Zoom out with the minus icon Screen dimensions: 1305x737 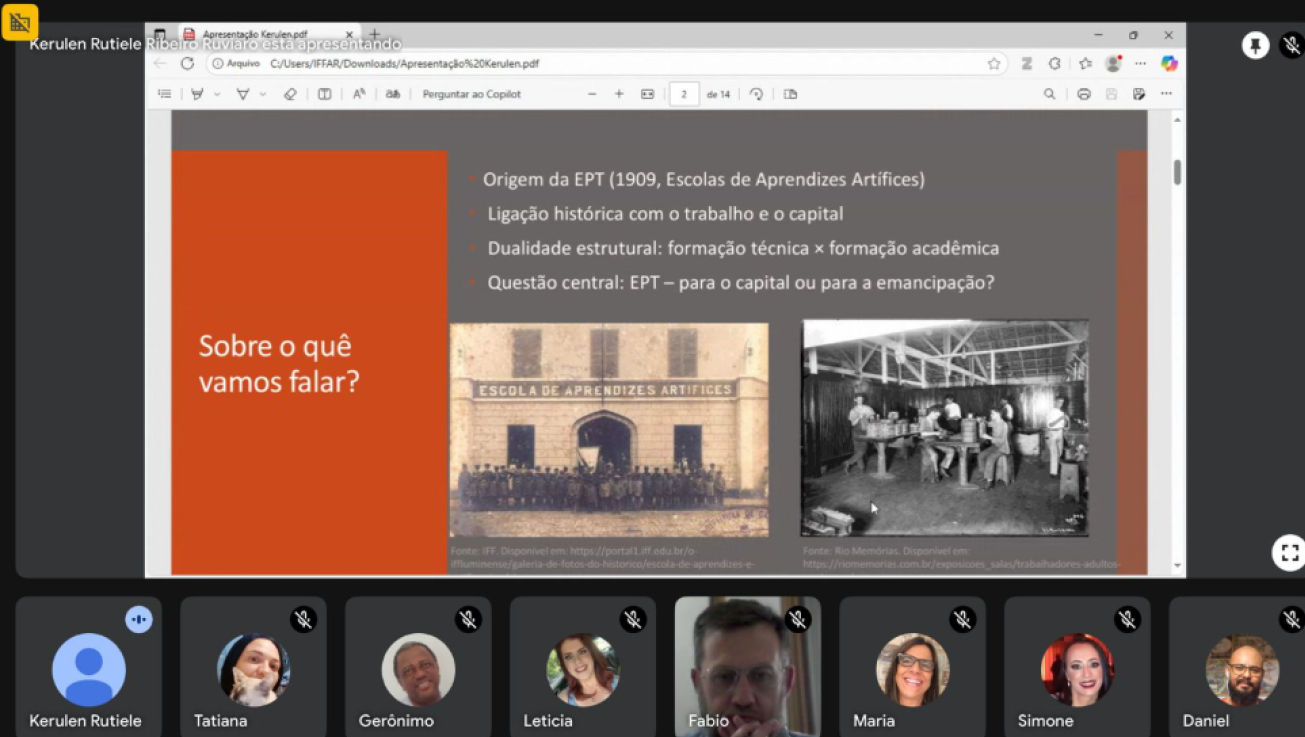coord(592,94)
